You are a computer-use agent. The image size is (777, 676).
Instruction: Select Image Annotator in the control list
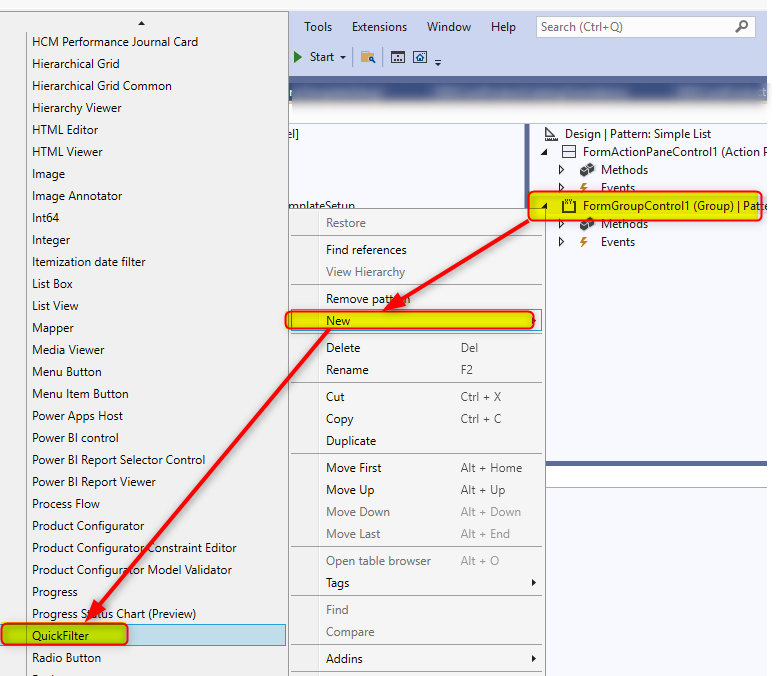coord(77,196)
